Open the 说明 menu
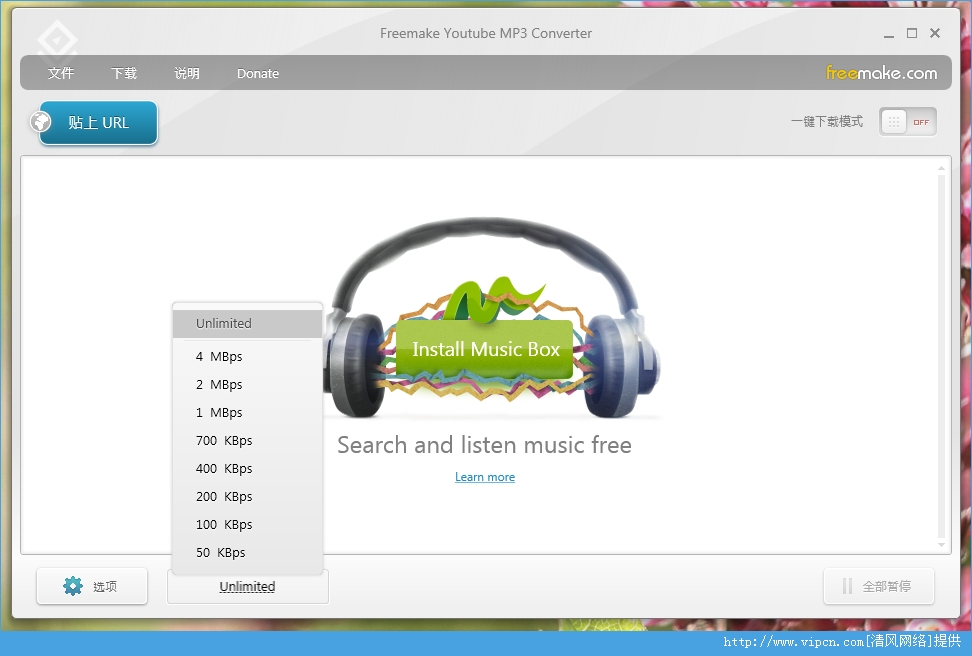The height and width of the screenshot is (656, 972). (x=187, y=73)
